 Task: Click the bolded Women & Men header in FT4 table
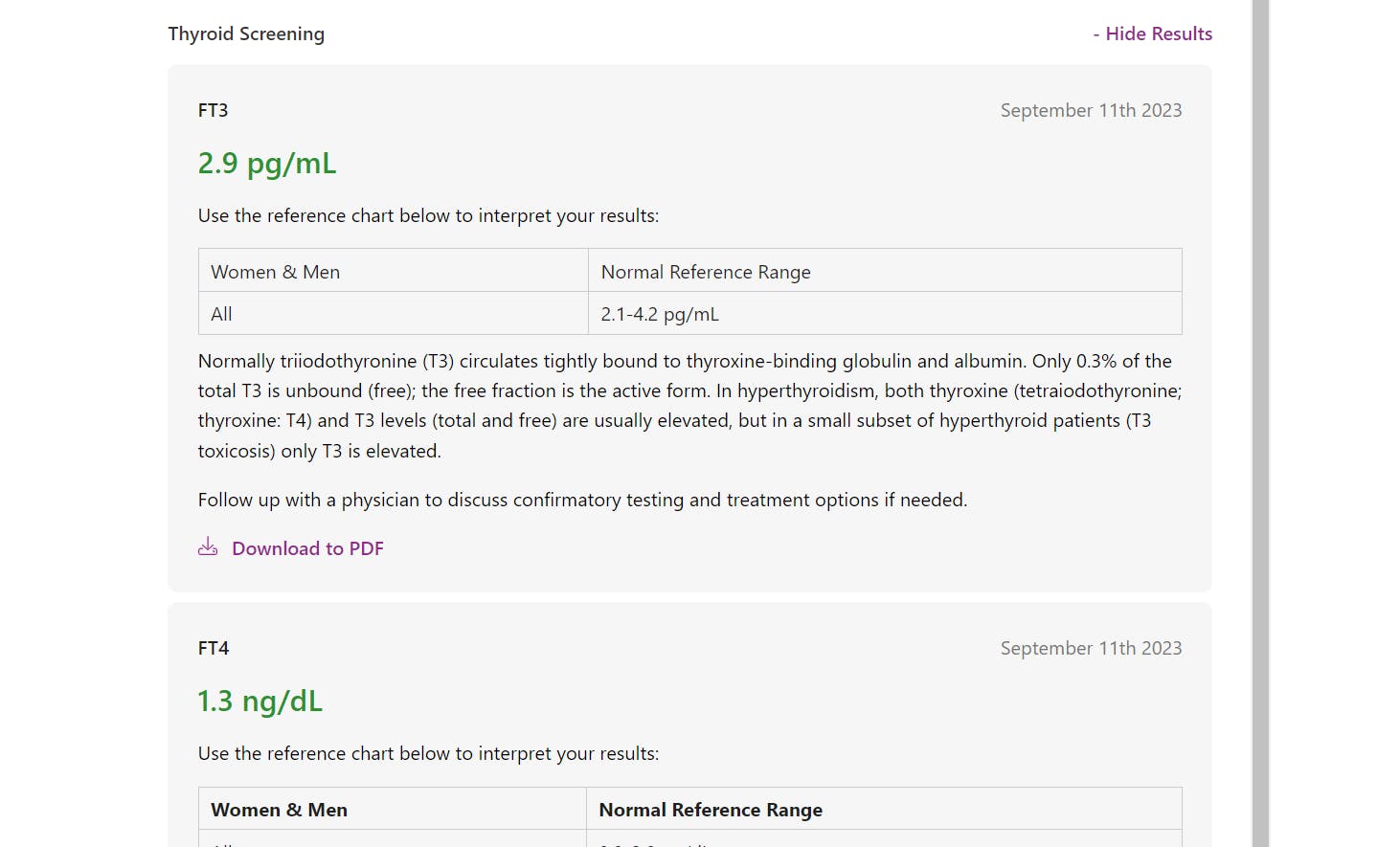[x=279, y=809]
